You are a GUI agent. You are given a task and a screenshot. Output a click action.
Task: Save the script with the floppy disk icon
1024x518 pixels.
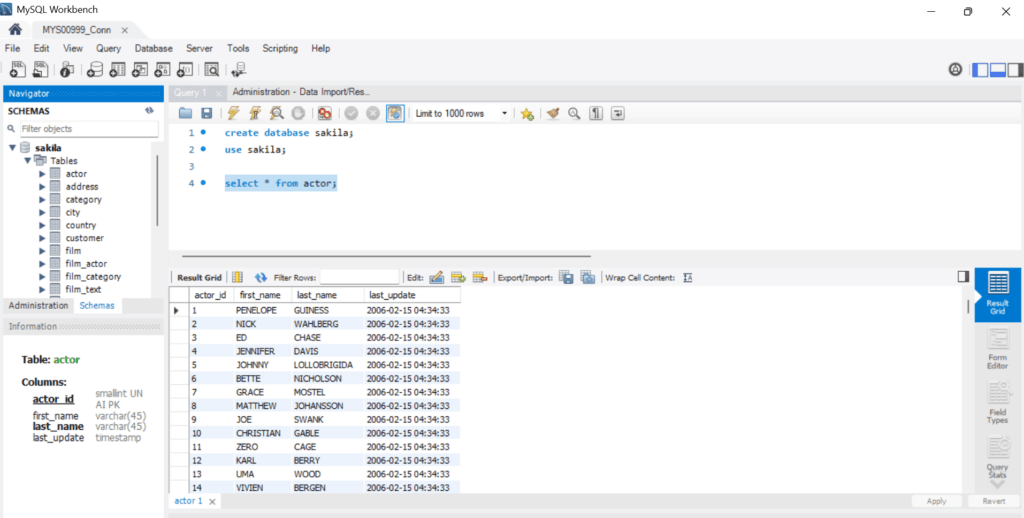coord(206,114)
